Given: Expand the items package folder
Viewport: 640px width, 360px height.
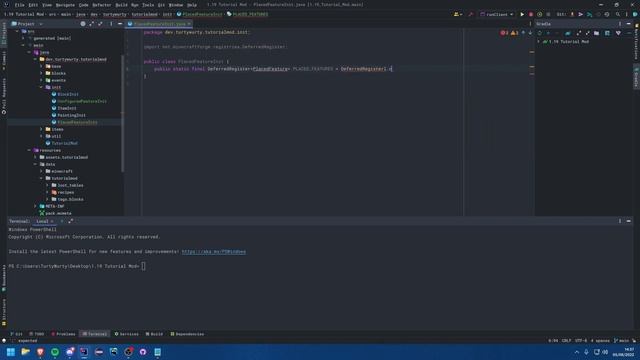Looking at the screenshot, I should click(x=41, y=129).
